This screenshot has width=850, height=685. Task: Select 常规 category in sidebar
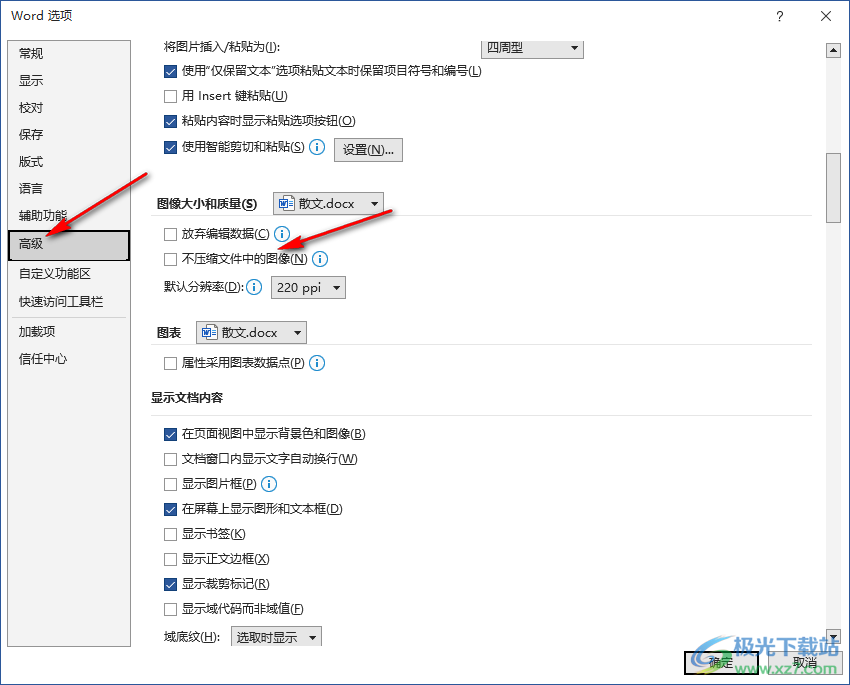pyautogui.click(x=69, y=54)
